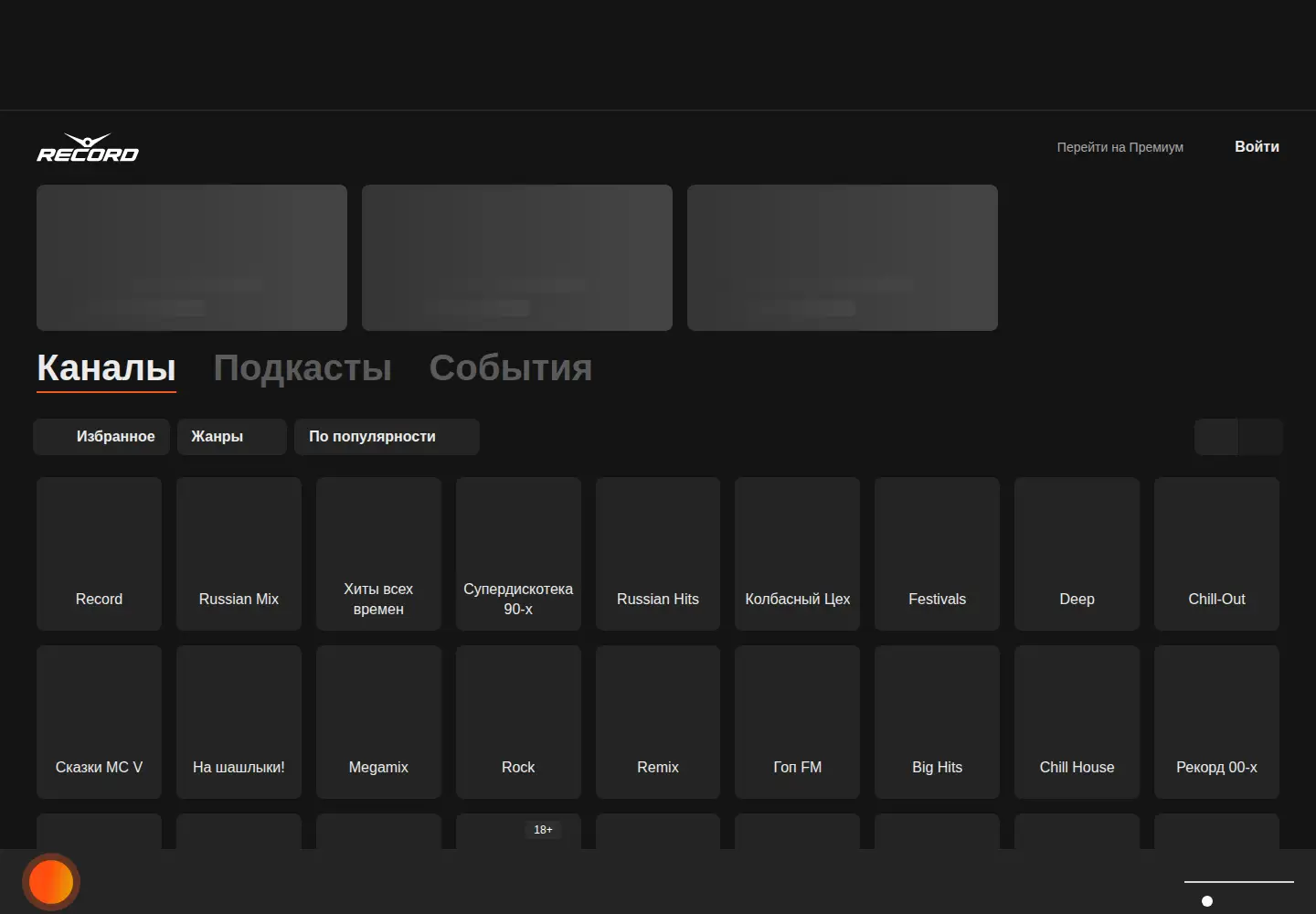This screenshot has height=914, width=1316.
Task: Select the Russian Hits channel card
Action: [x=658, y=554]
